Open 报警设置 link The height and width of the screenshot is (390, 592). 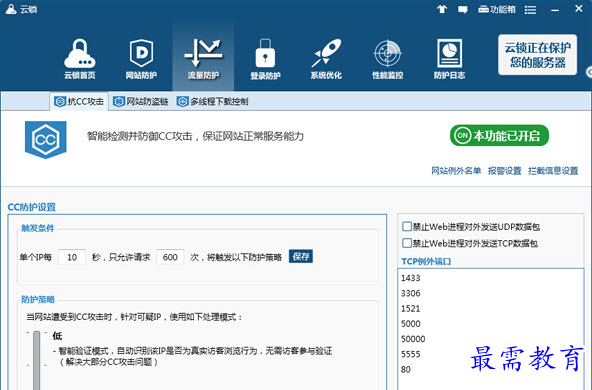504,171
